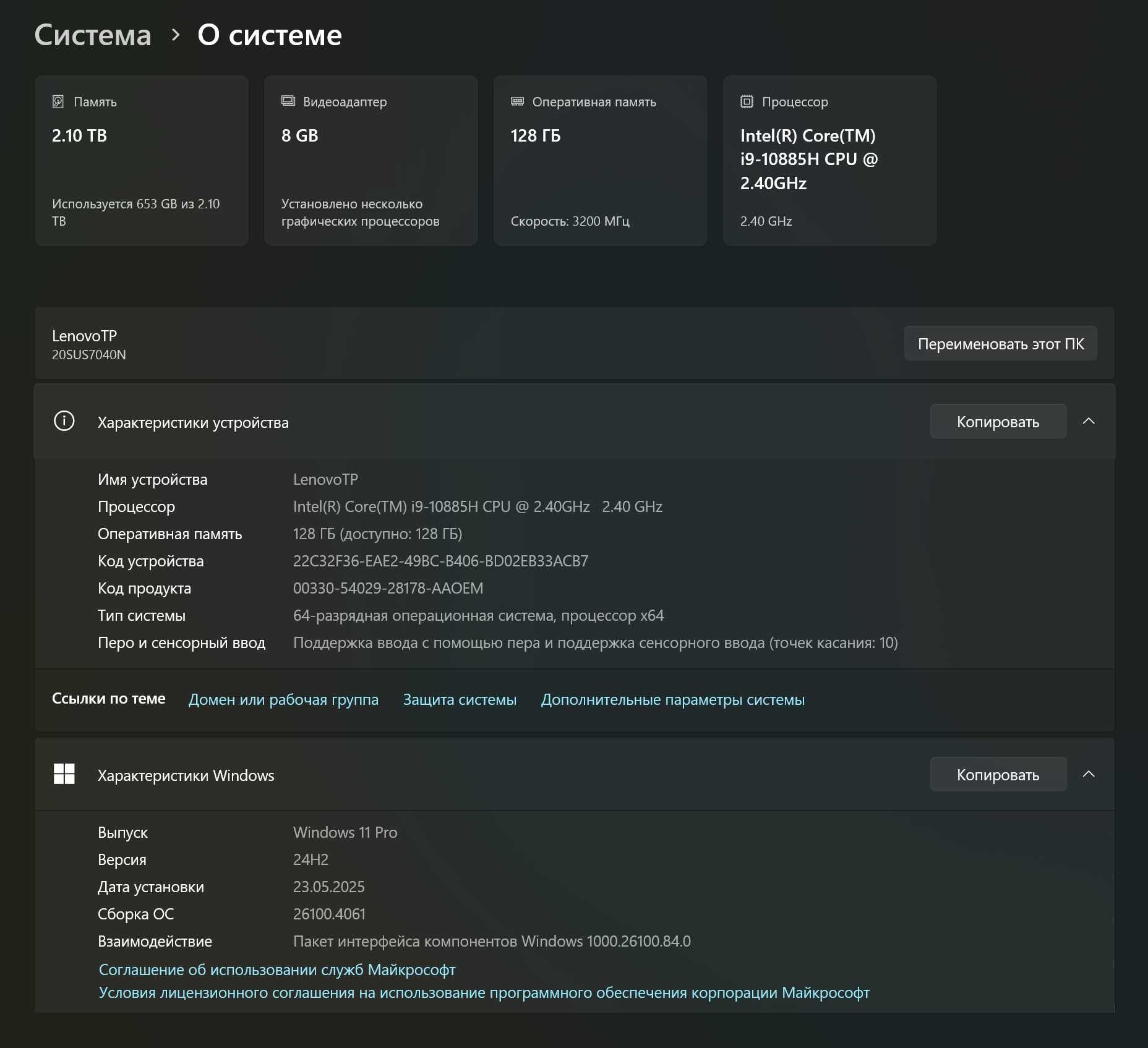The height and width of the screenshot is (1048, 1148).
Task: Click processor value Intel(R) Core(TM) i9-10885H row
Action: pyautogui.click(x=478, y=506)
